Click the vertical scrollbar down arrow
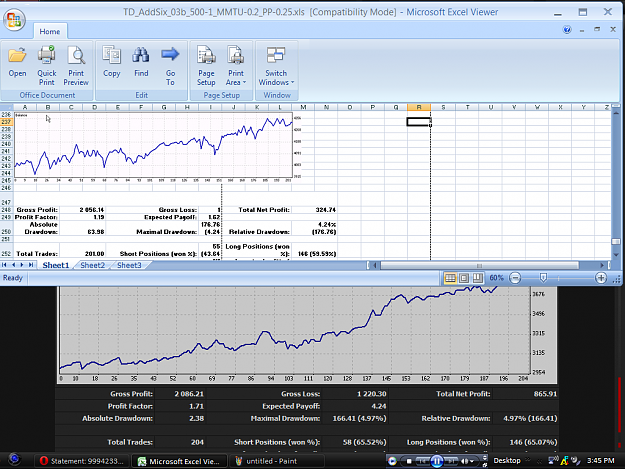This screenshot has height=469, width=625. tap(616, 255)
